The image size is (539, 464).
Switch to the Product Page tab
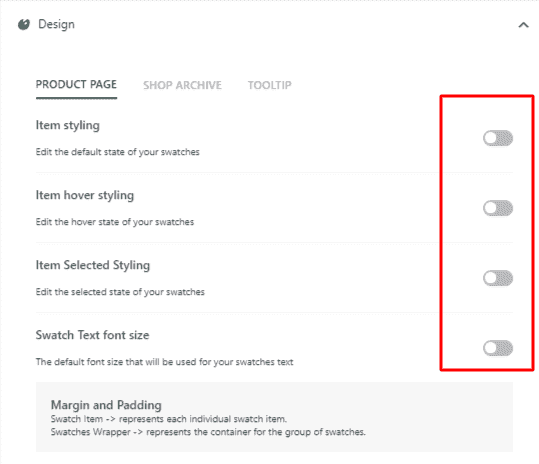tap(76, 85)
